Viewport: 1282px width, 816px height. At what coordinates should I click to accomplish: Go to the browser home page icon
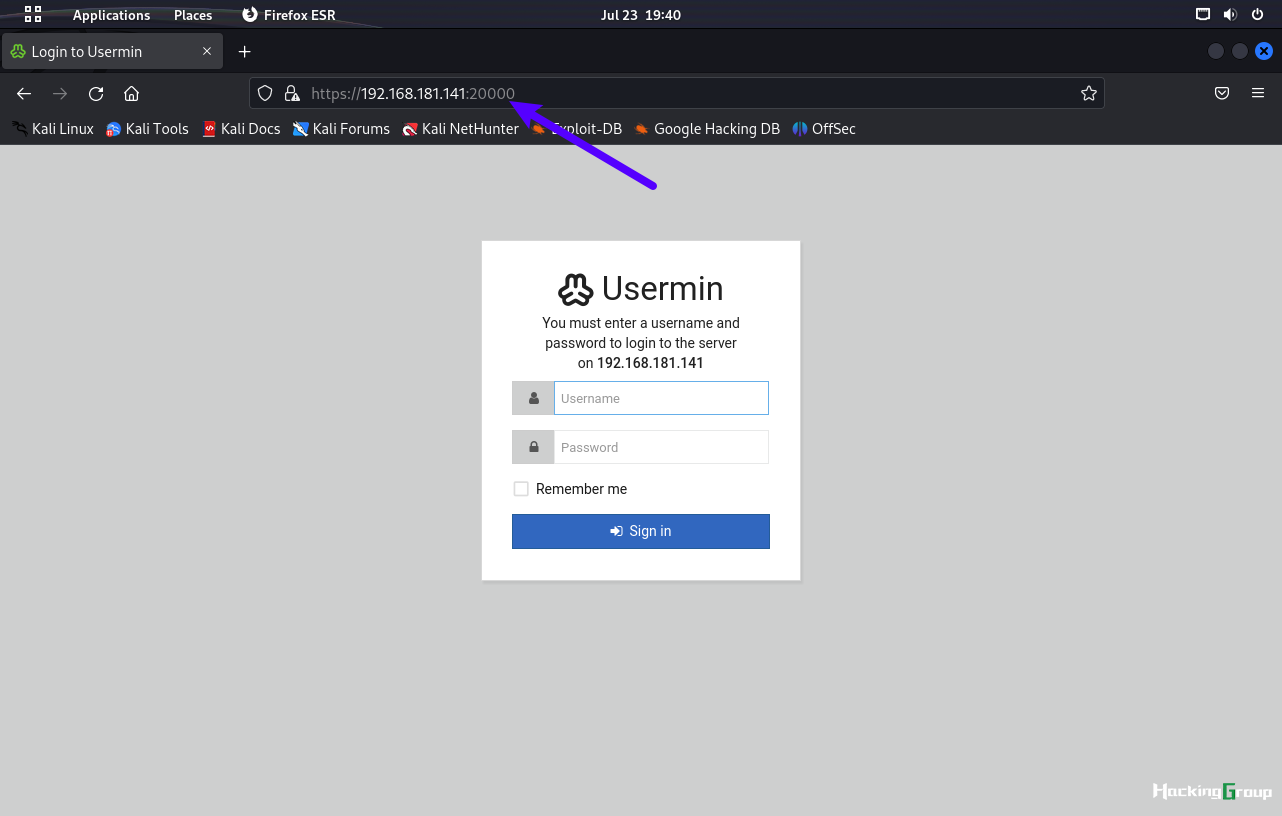pyautogui.click(x=131, y=94)
